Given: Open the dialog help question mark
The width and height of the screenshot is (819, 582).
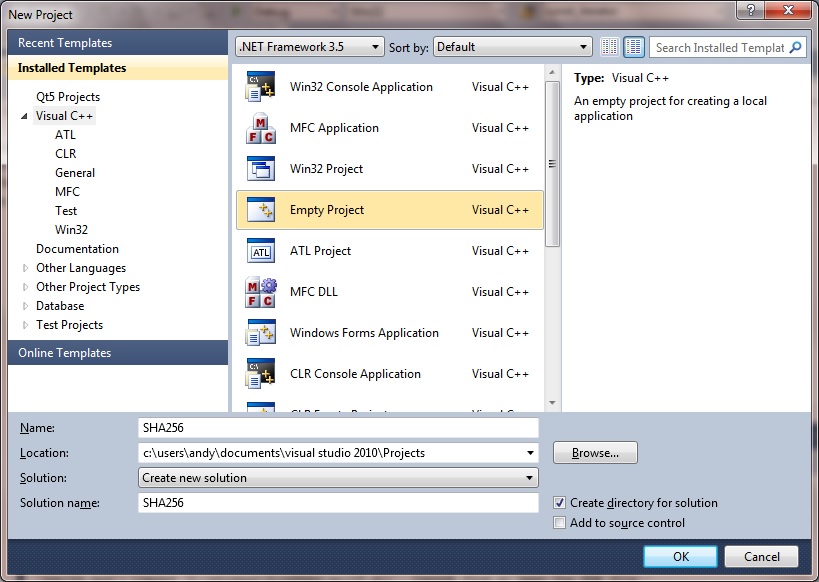Looking at the screenshot, I should (751, 10).
